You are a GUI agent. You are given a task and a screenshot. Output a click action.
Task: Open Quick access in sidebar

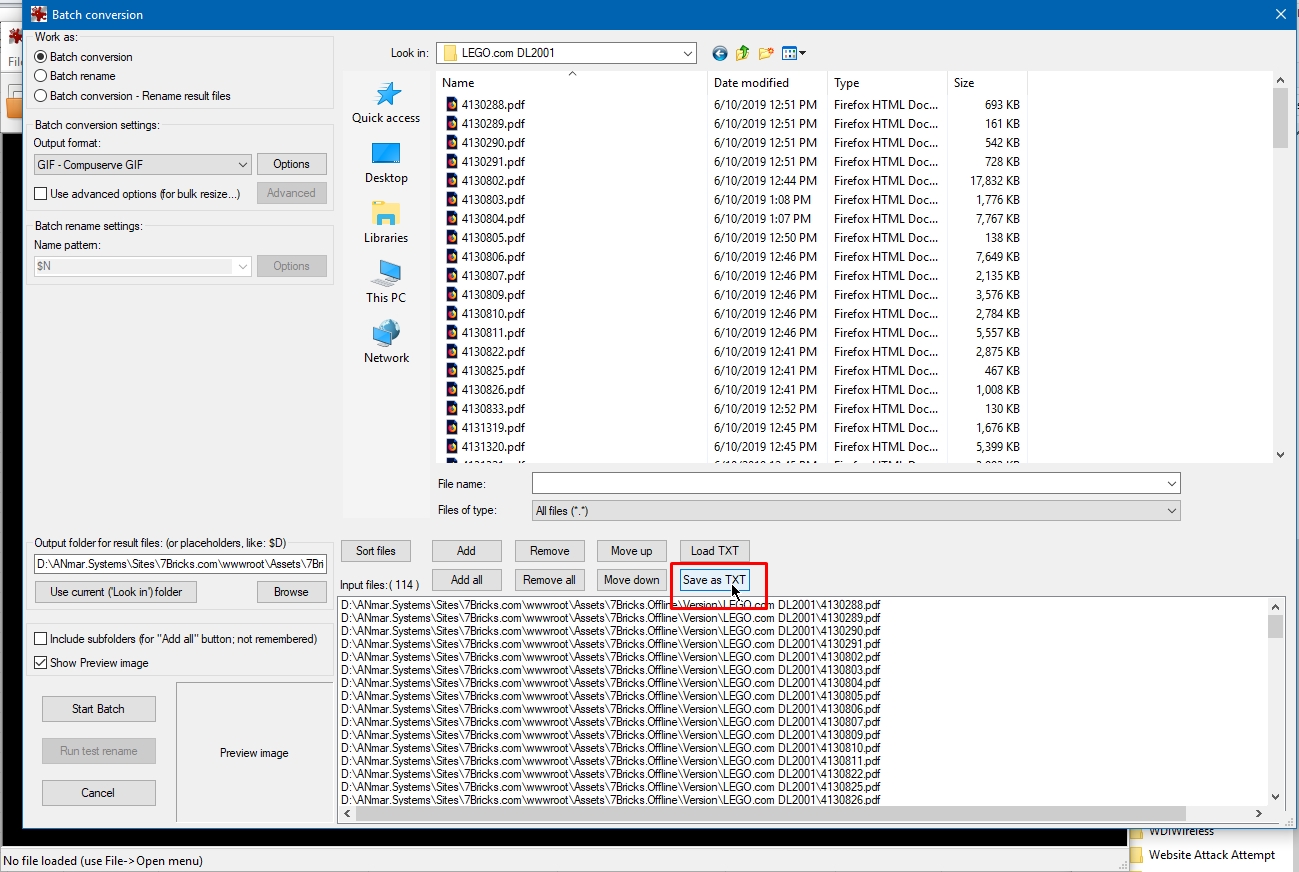386,103
